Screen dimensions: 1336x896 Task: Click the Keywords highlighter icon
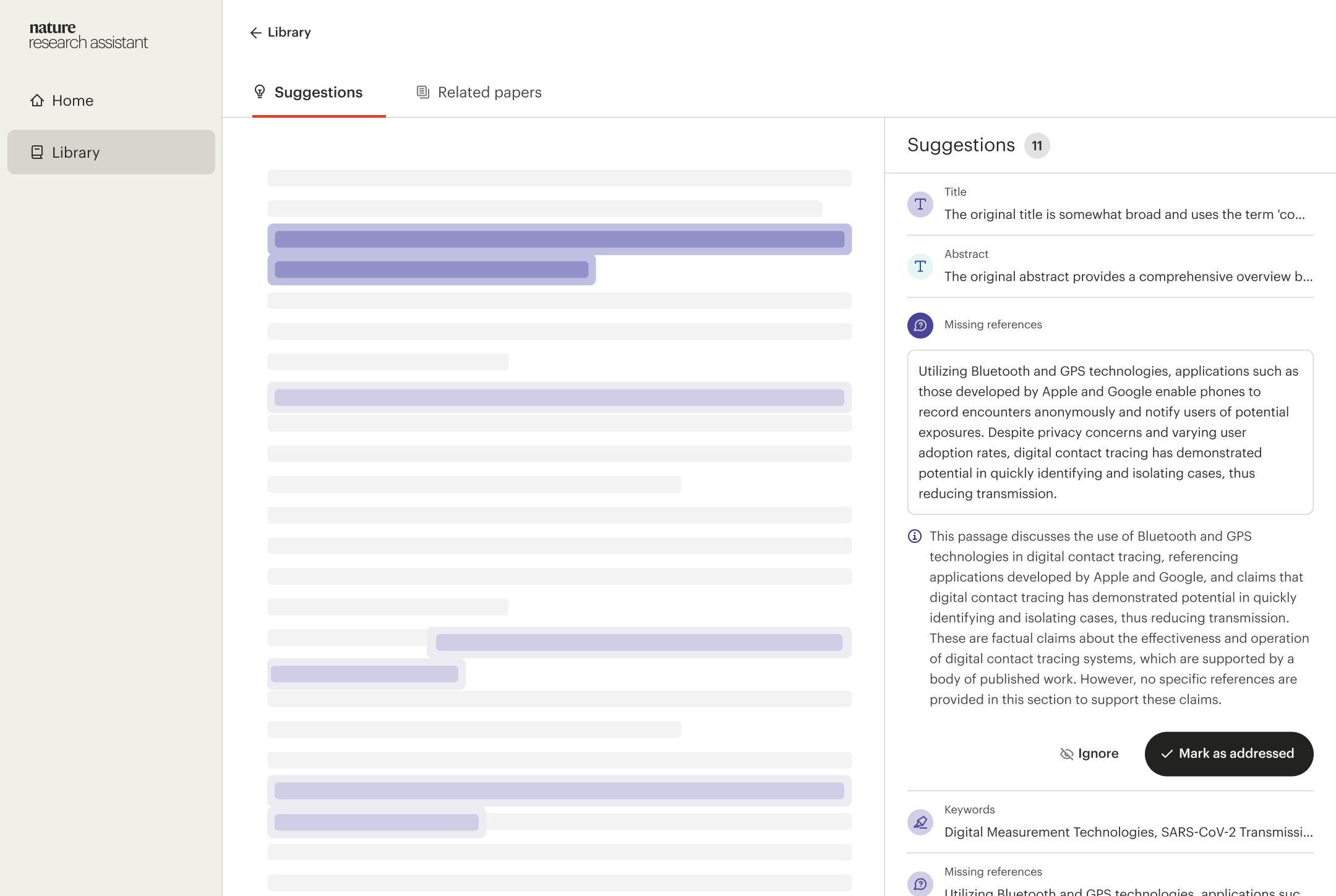pyautogui.click(x=920, y=822)
